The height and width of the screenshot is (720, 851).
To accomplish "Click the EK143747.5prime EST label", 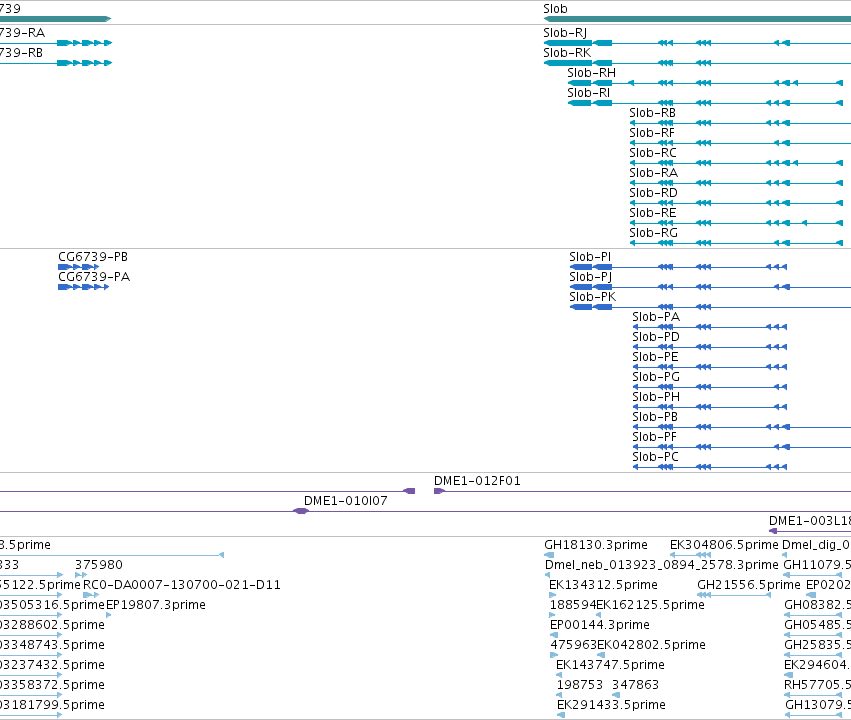I will click(610, 666).
